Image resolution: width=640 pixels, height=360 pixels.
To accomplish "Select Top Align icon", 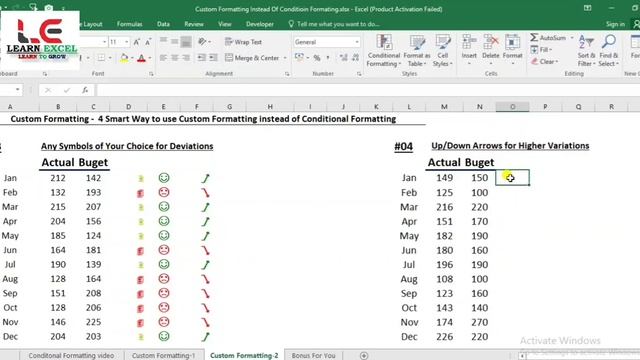I will (x=163, y=41).
